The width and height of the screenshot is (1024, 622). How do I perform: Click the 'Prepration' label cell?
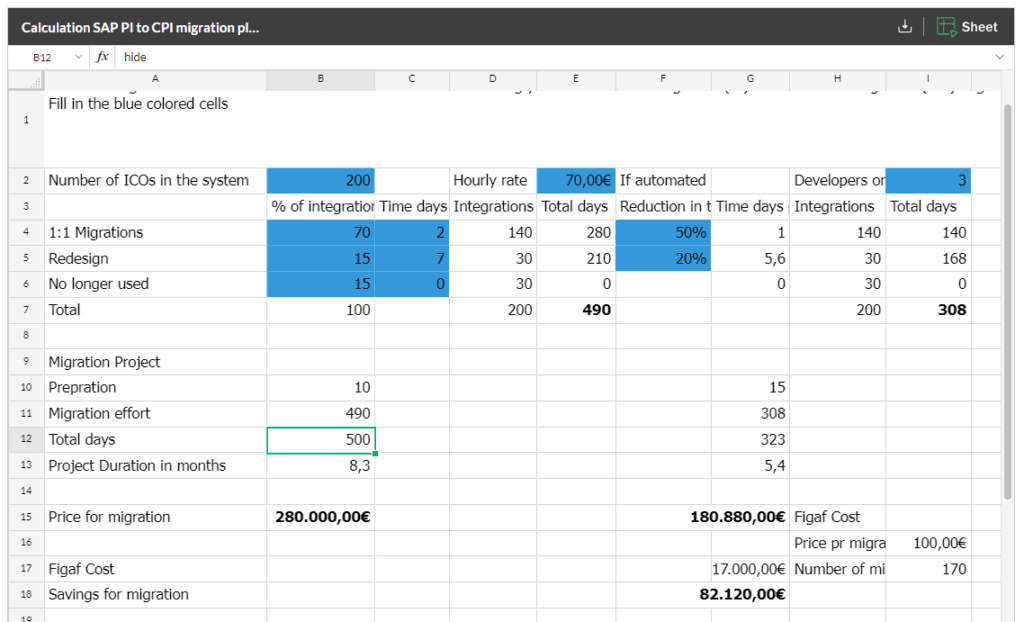pos(155,388)
